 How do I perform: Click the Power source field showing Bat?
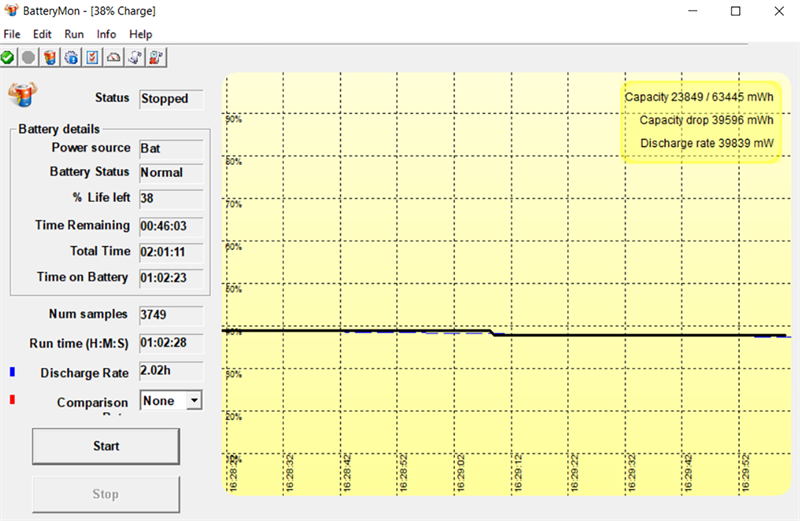tap(171, 148)
